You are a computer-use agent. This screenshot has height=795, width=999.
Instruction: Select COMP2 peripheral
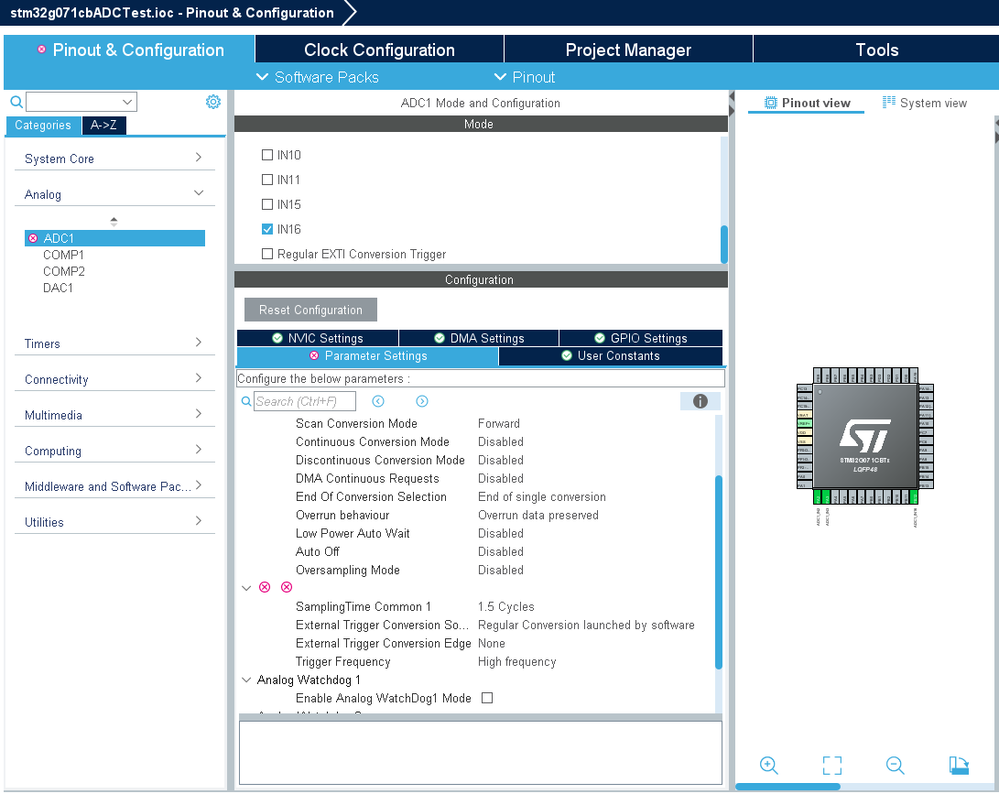pos(64,271)
